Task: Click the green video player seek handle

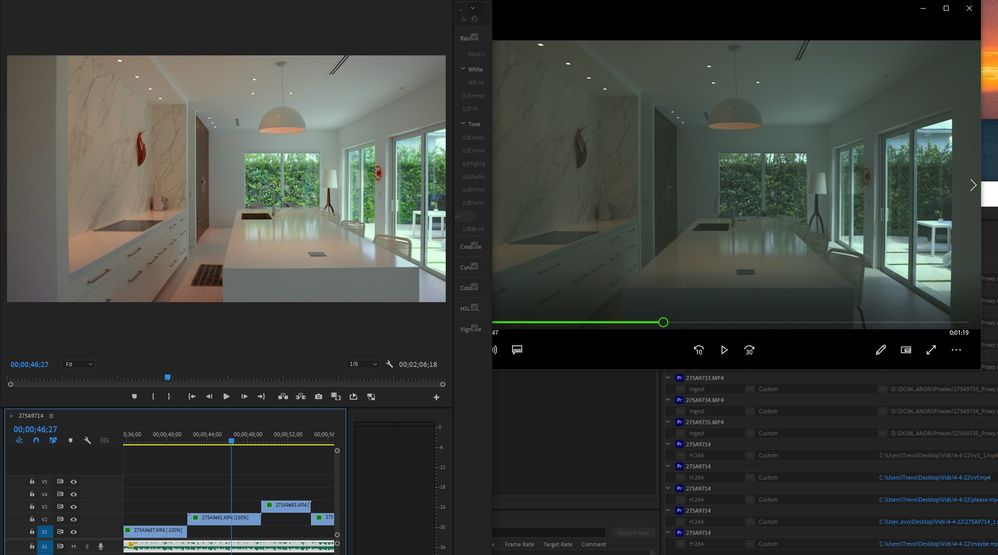Action: (663, 323)
